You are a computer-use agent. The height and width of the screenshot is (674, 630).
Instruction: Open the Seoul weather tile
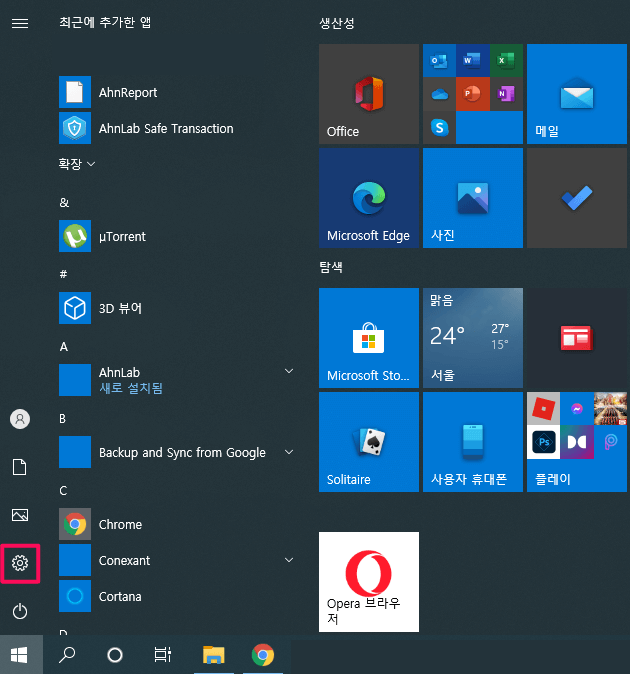(x=473, y=338)
